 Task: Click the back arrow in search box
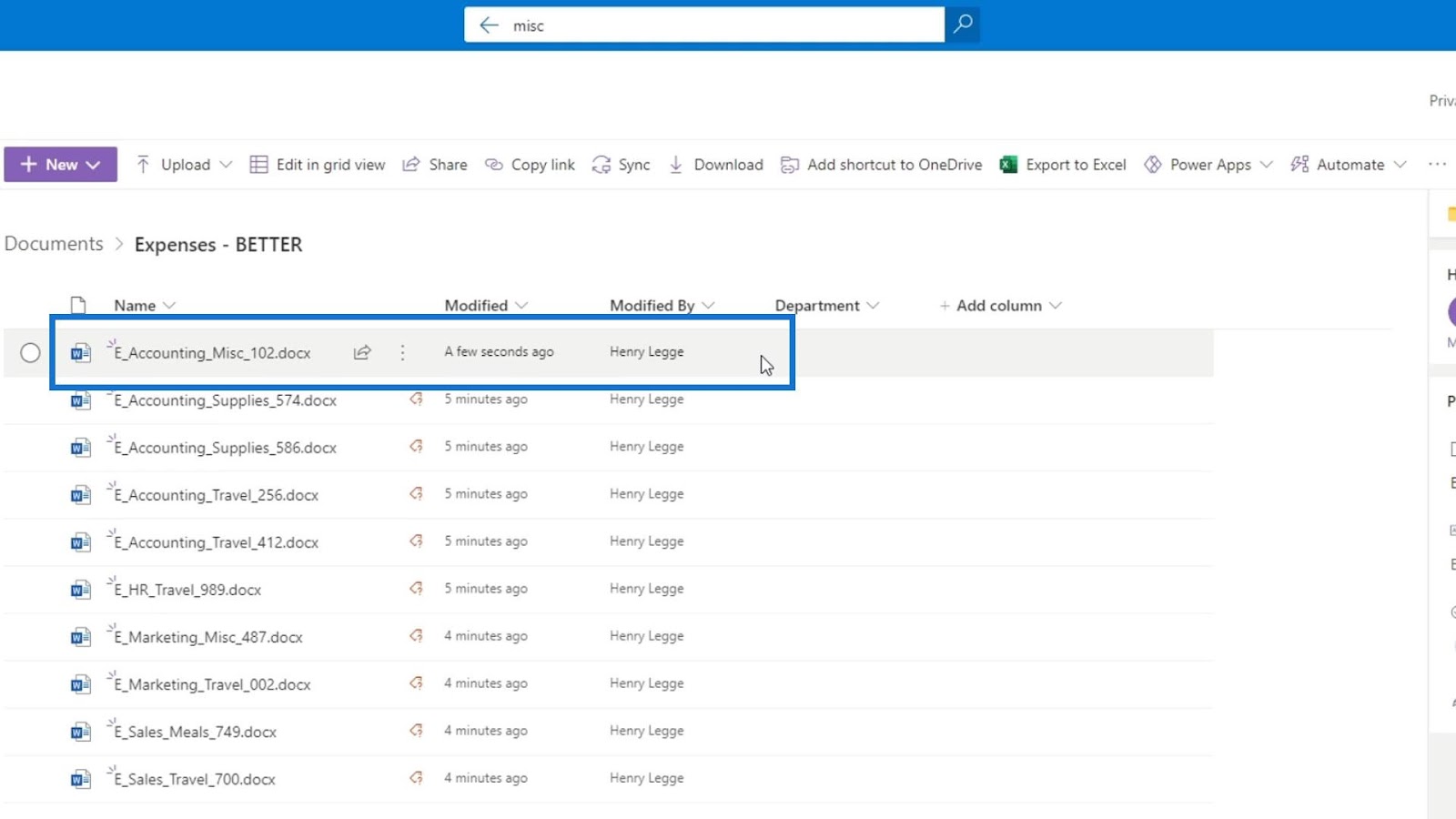489,25
